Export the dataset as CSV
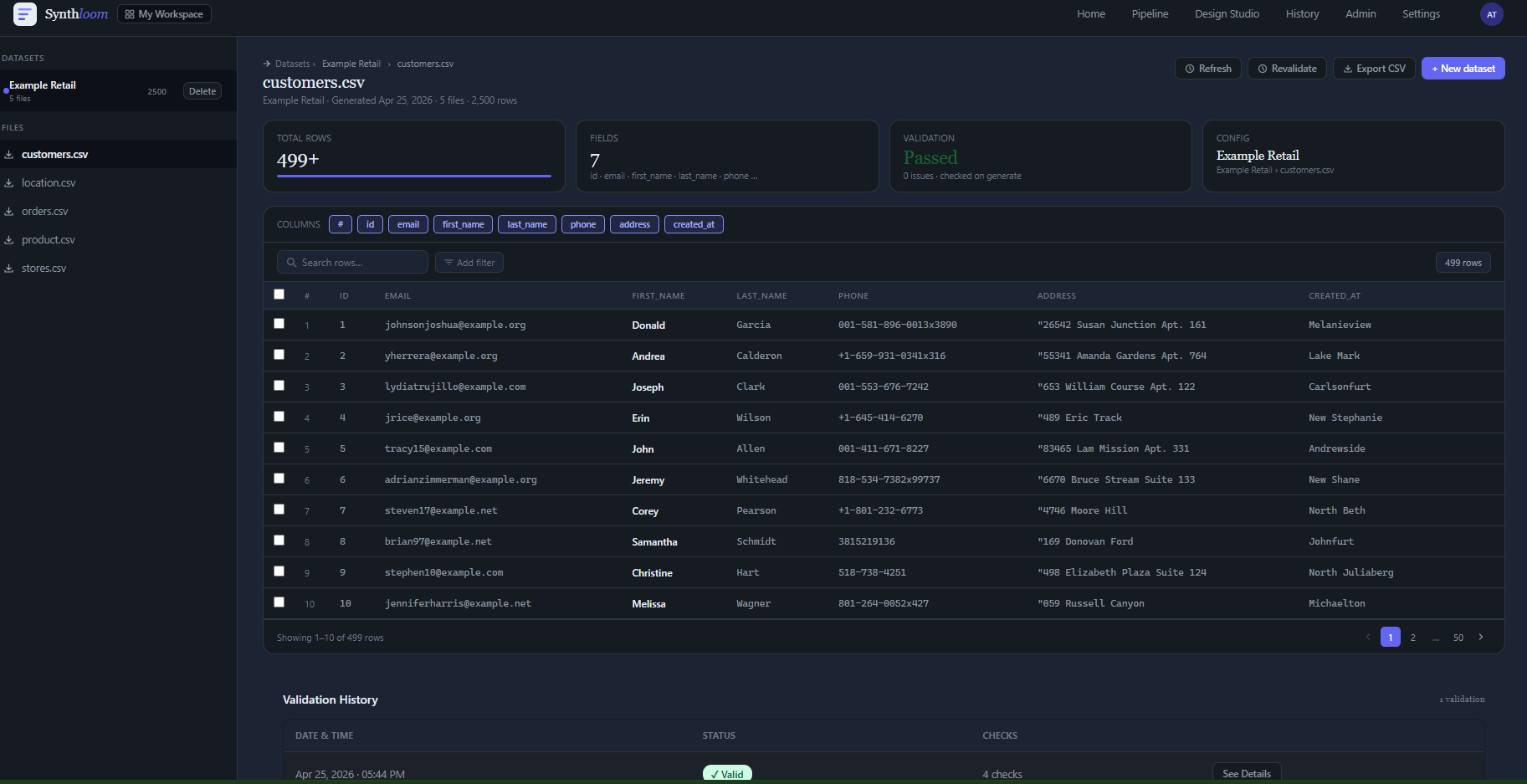This screenshot has width=1527, height=784. coord(1374,69)
